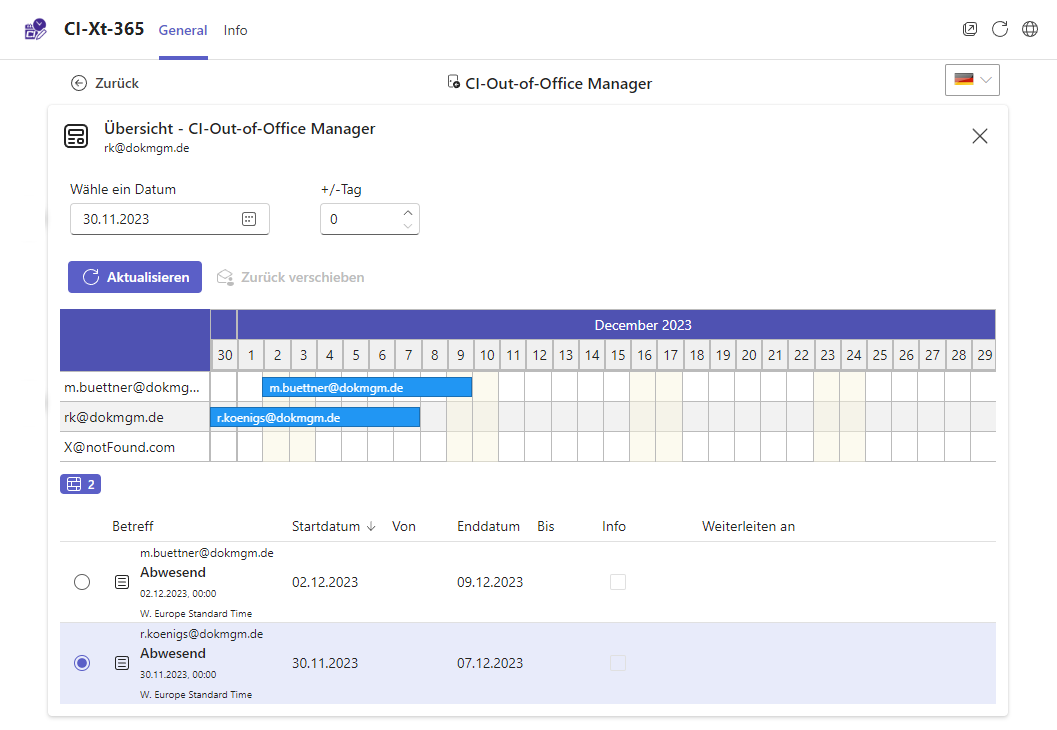Click document icon in r.koenigs row
1057x730 pixels.
[122, 663]
